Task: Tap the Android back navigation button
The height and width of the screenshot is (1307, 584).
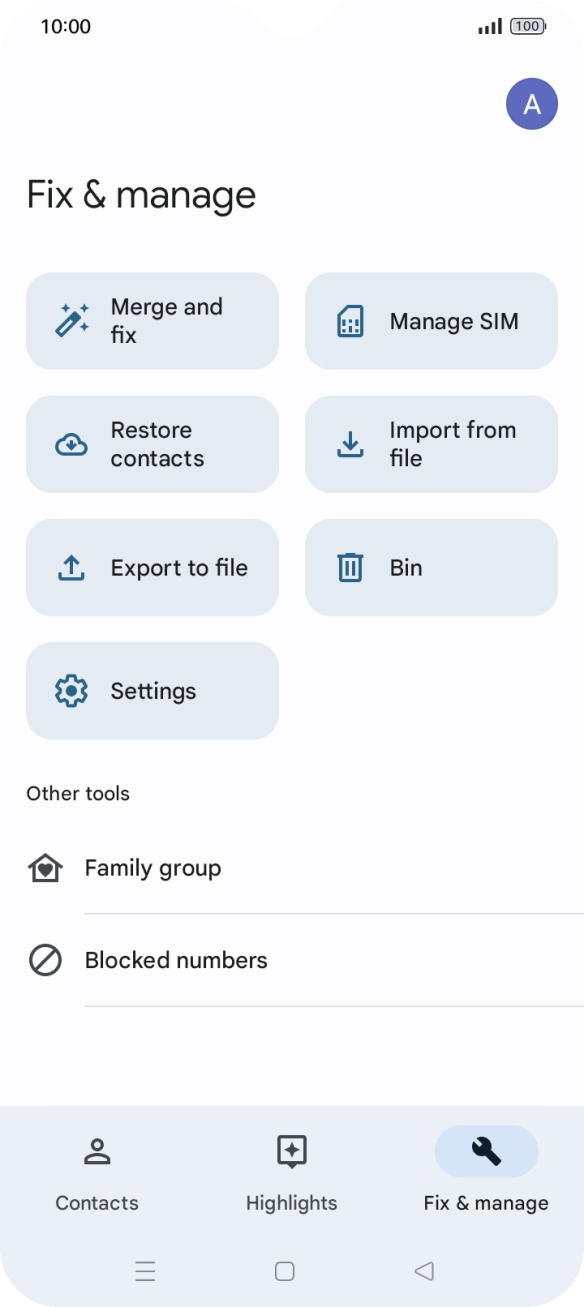Action: [424, 1271]
